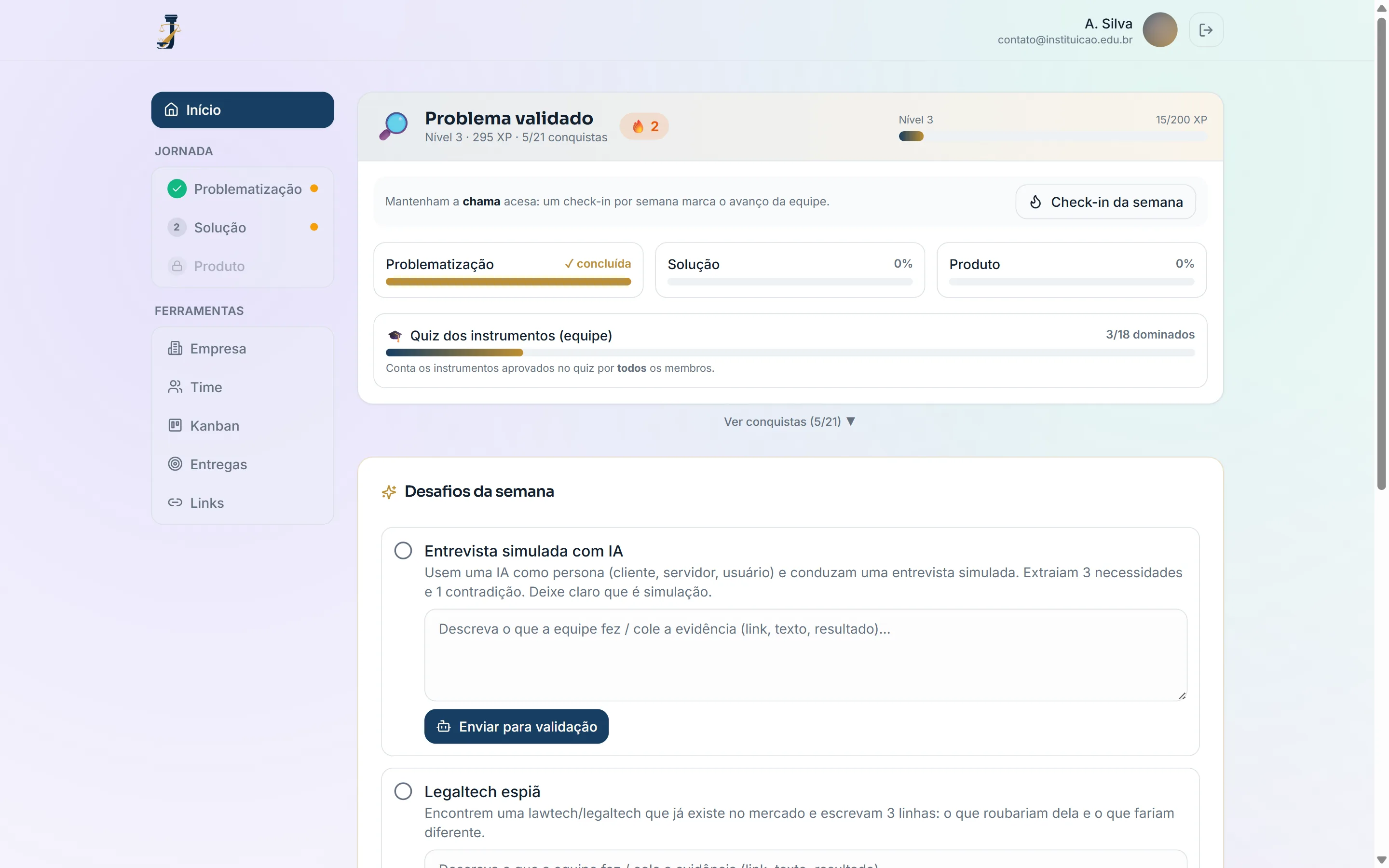Image resolution: width=1389 pixels, height=868 pixels.
Task: Click the Desafios da semana heading
Action: (479, 491)
